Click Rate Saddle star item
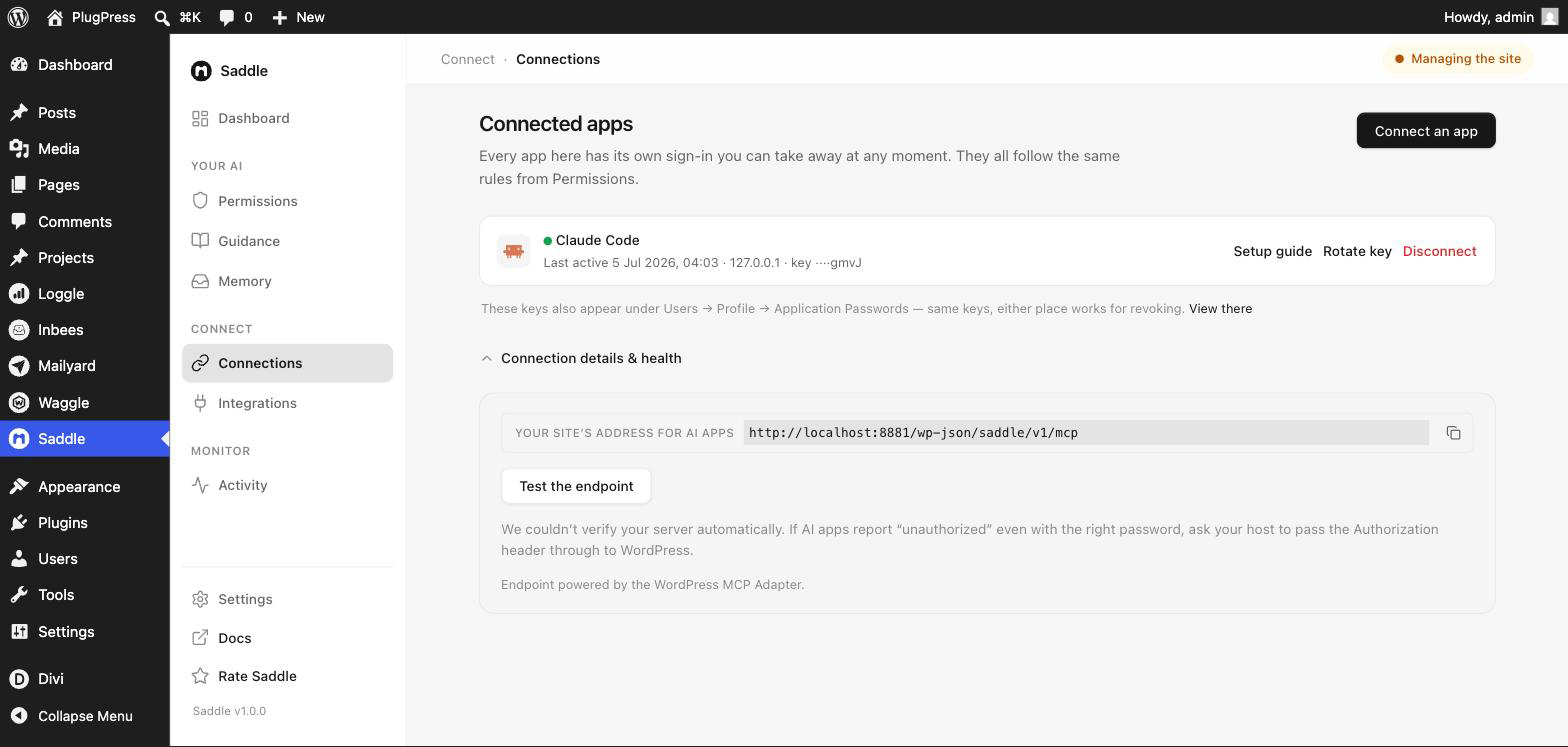Screen dimensions: 1568x747 click(287, 676)
